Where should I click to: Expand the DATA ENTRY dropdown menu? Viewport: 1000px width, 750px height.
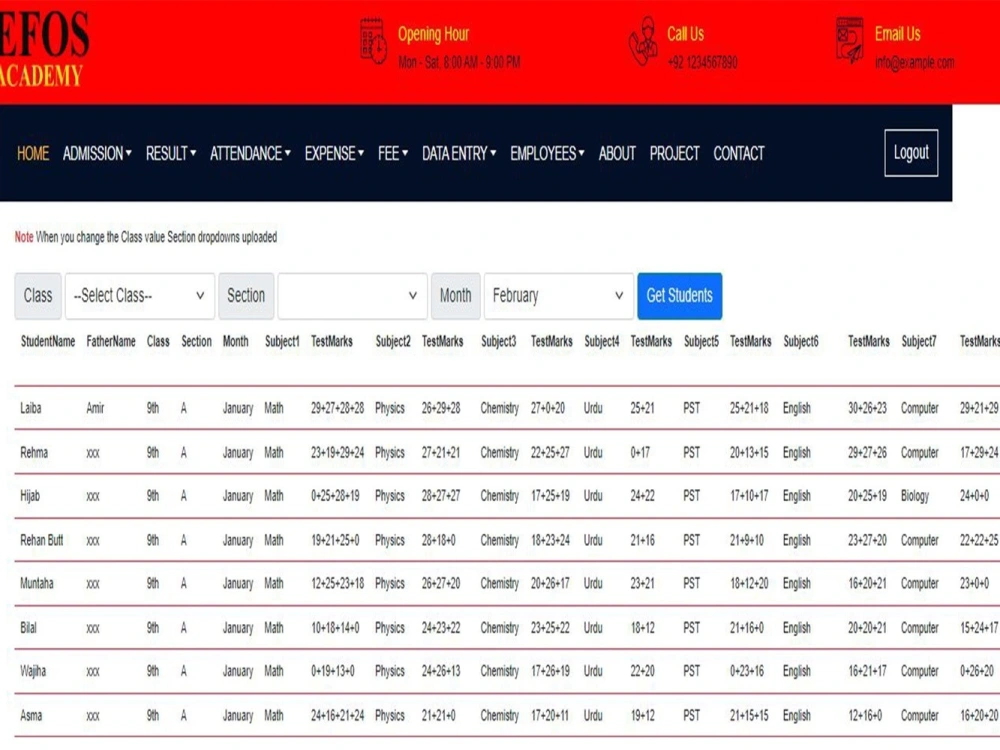coord(459,154)
